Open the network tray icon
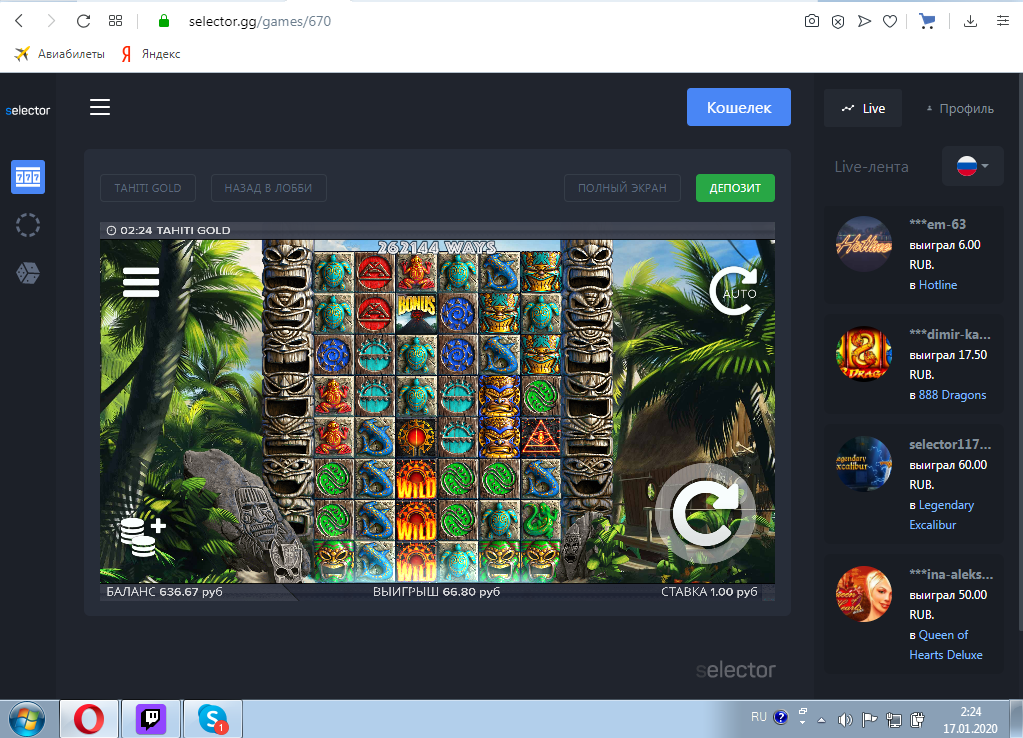The height and width of the screenshot is (738, 1023). (x=894, y=720)
